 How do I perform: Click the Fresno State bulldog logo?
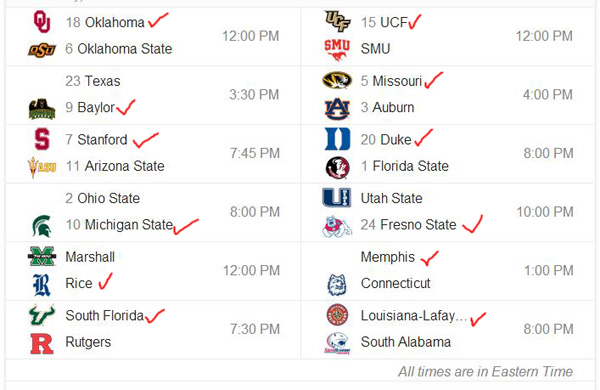click(337, 227)
